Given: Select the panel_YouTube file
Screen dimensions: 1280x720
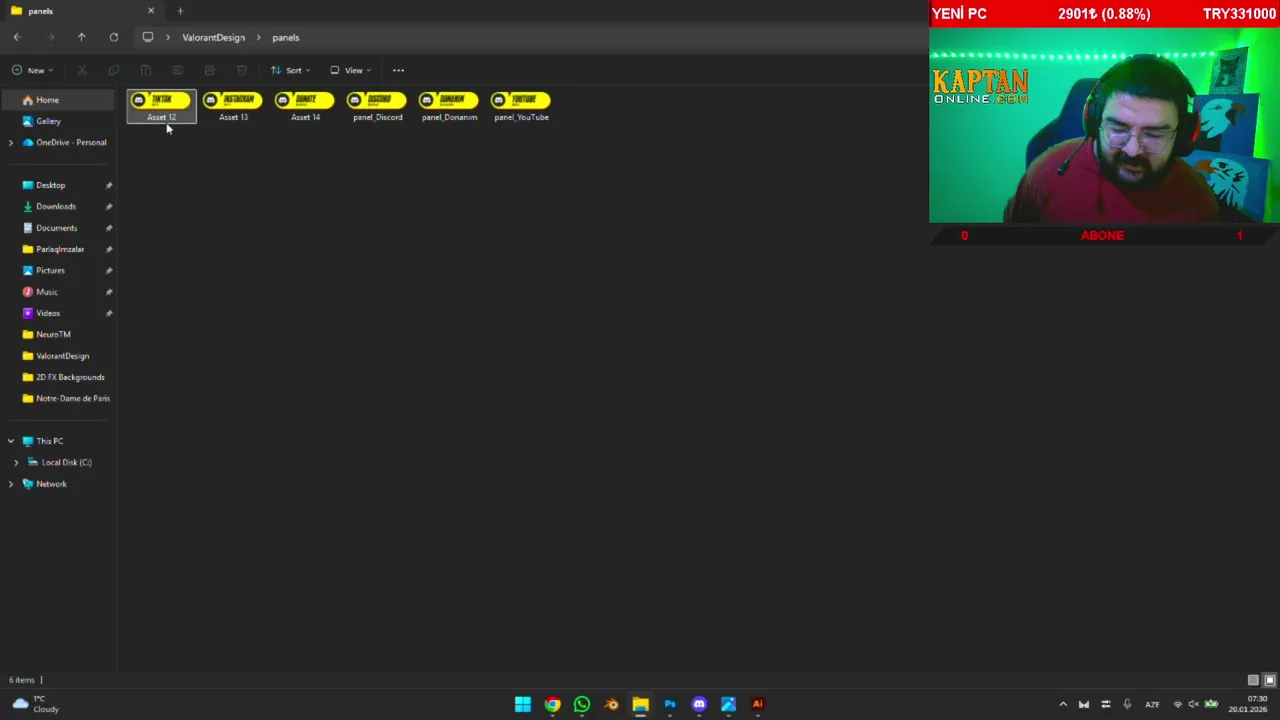Looking at the screenshot, I should coord(521,106).
